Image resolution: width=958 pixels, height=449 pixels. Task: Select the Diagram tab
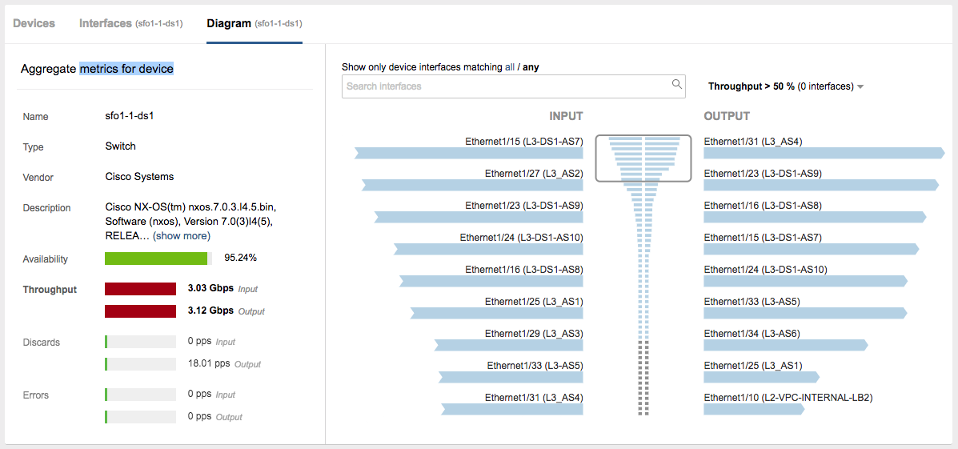tap(254, 23)
